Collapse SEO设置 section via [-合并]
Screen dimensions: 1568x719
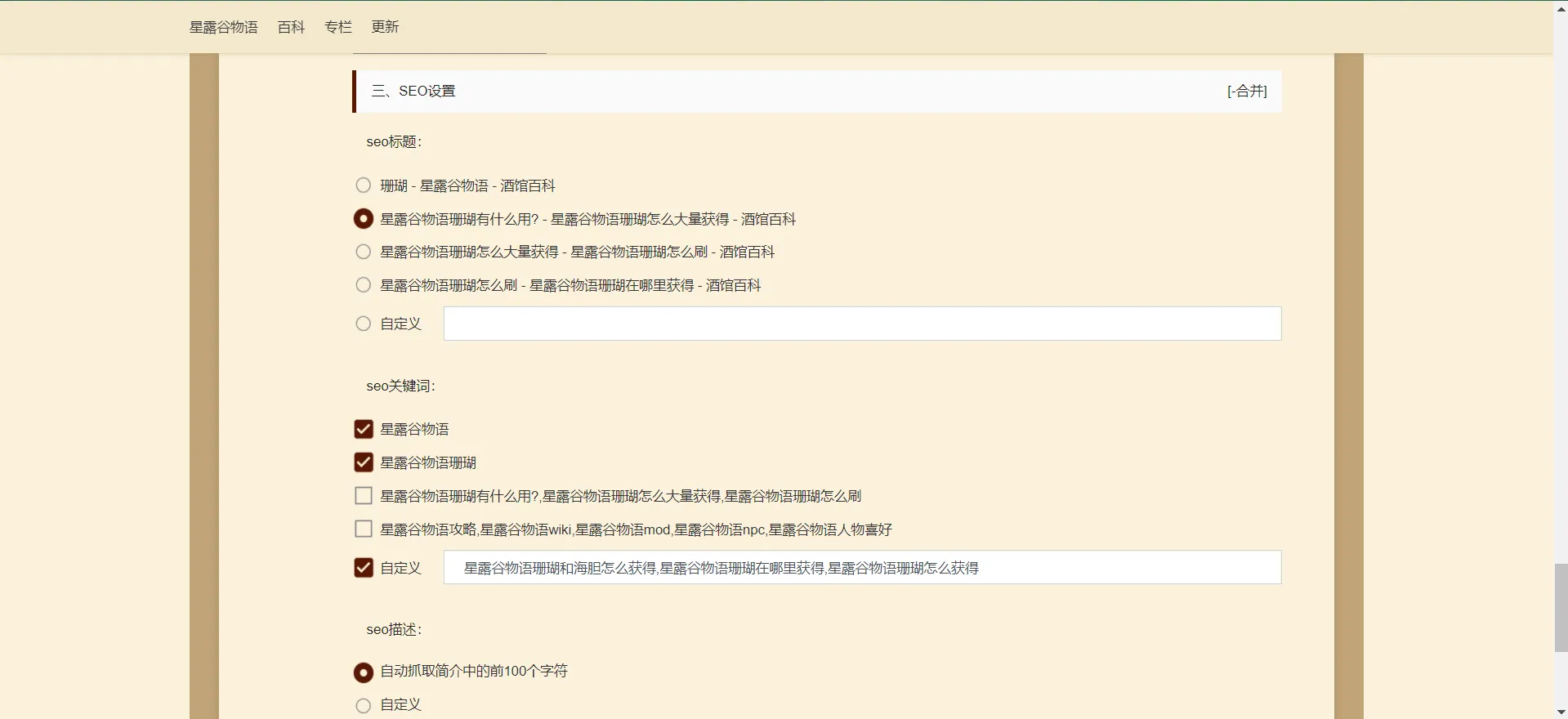tap(1246, 91)
